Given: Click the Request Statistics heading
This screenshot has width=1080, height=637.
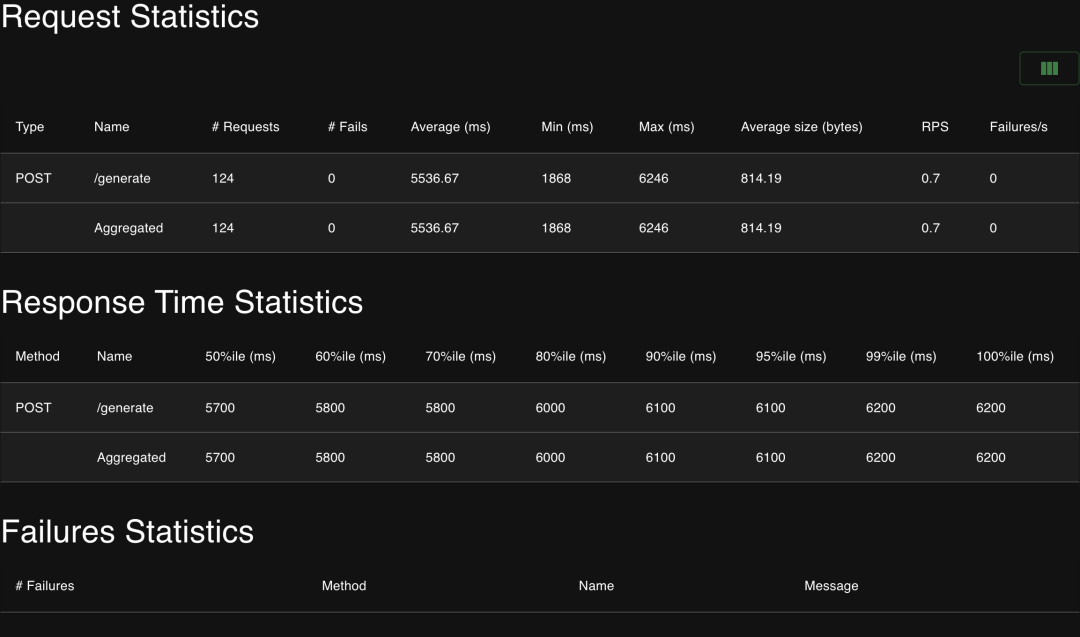Looking at the screenshot, I should (130, 17).
